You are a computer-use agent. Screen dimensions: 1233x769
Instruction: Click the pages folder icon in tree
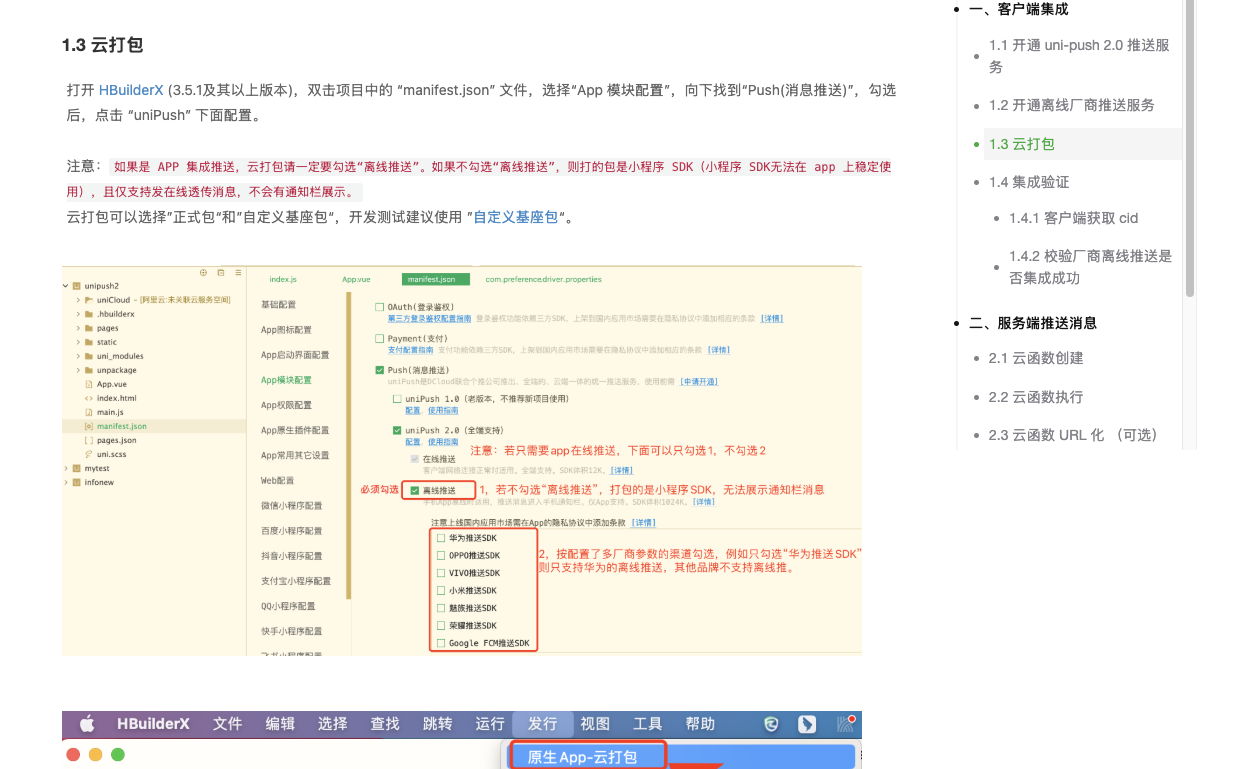90,328
